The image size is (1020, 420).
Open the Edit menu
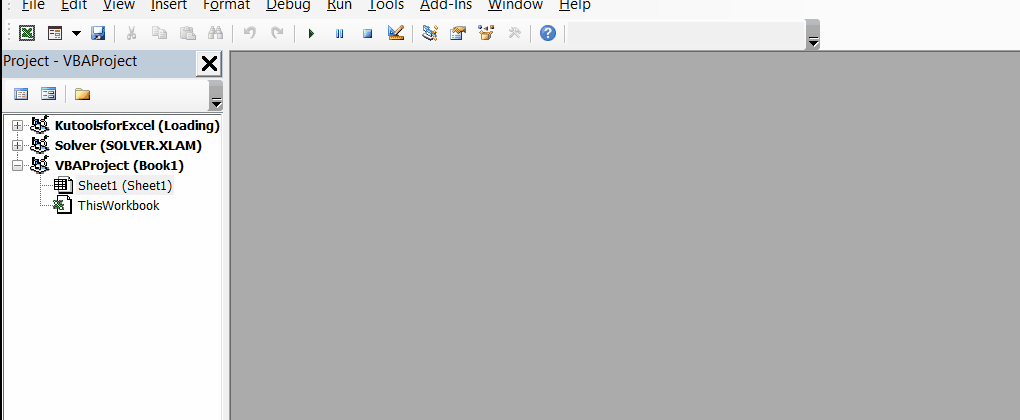click(x=74, y=5)
